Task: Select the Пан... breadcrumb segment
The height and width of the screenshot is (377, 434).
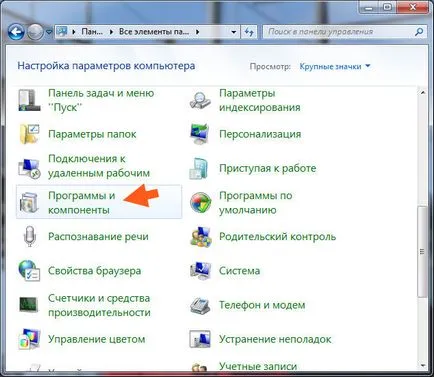Action: pos(92,32)
